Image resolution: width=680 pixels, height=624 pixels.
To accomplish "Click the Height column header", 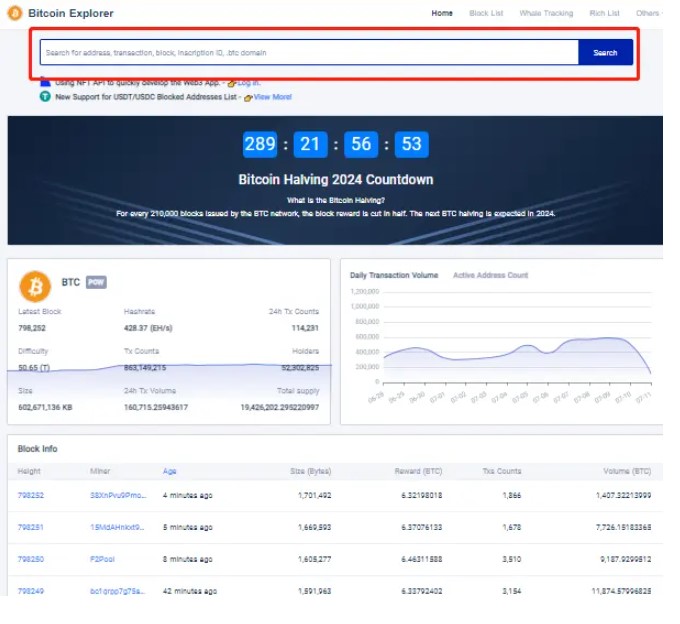I will coord(29,471).
